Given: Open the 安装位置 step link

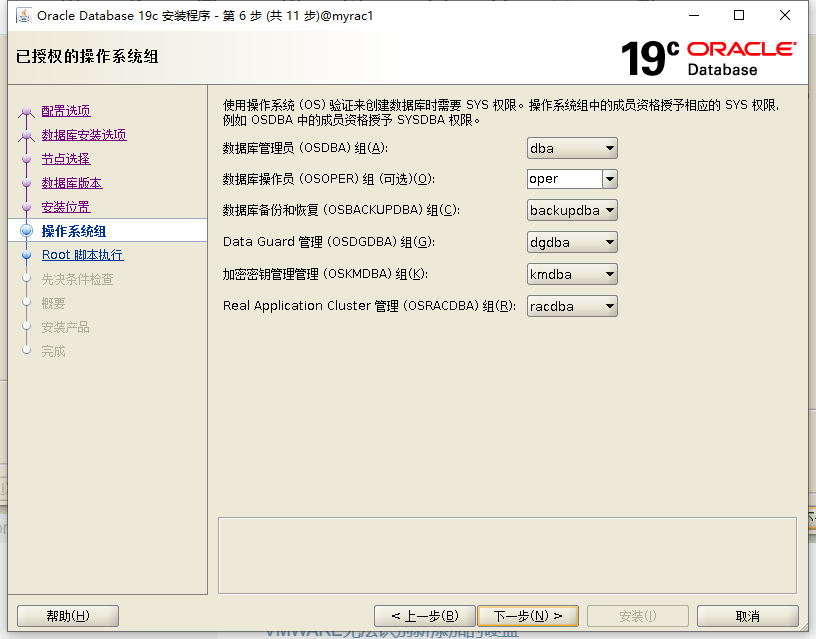Looking at the screenshot, I should [x=66, y=207].
